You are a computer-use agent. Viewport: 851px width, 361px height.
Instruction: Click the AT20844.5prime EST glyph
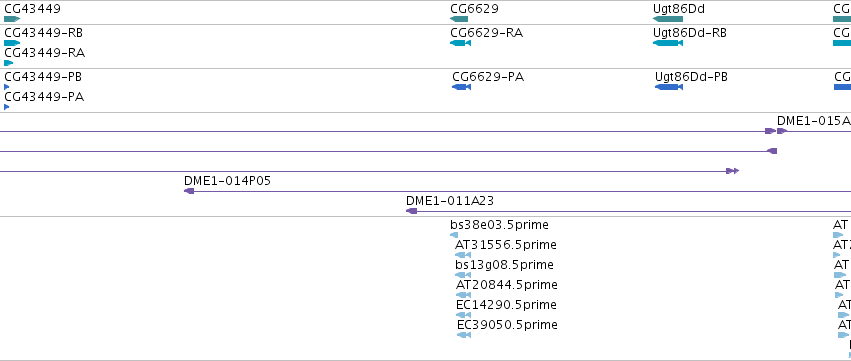(463, 295)
